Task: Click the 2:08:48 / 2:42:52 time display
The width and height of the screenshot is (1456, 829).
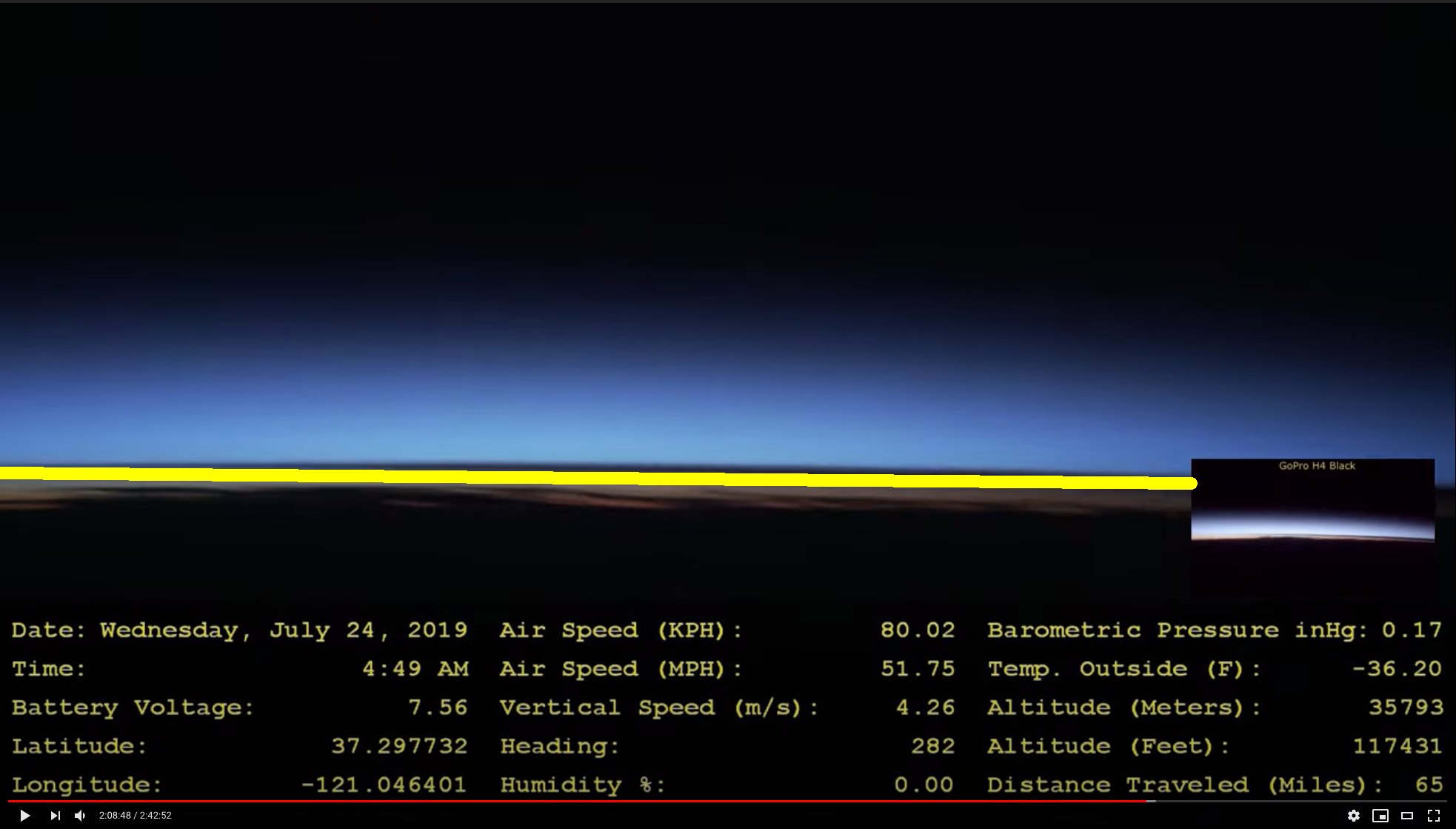Action: pyautogui.click(x=136, y=816)
